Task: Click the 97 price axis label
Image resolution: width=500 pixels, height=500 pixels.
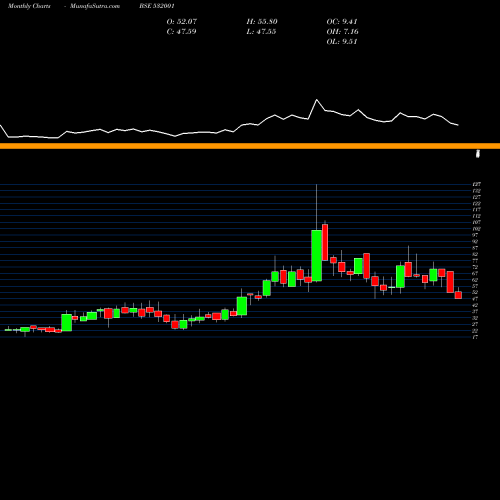Action: point(475,235)
